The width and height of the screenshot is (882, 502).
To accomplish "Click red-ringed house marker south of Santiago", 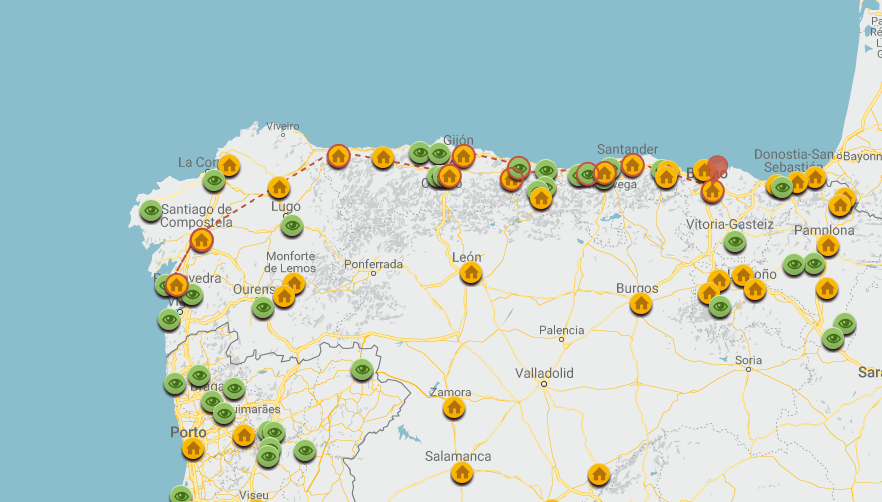I will click(201, 240).
